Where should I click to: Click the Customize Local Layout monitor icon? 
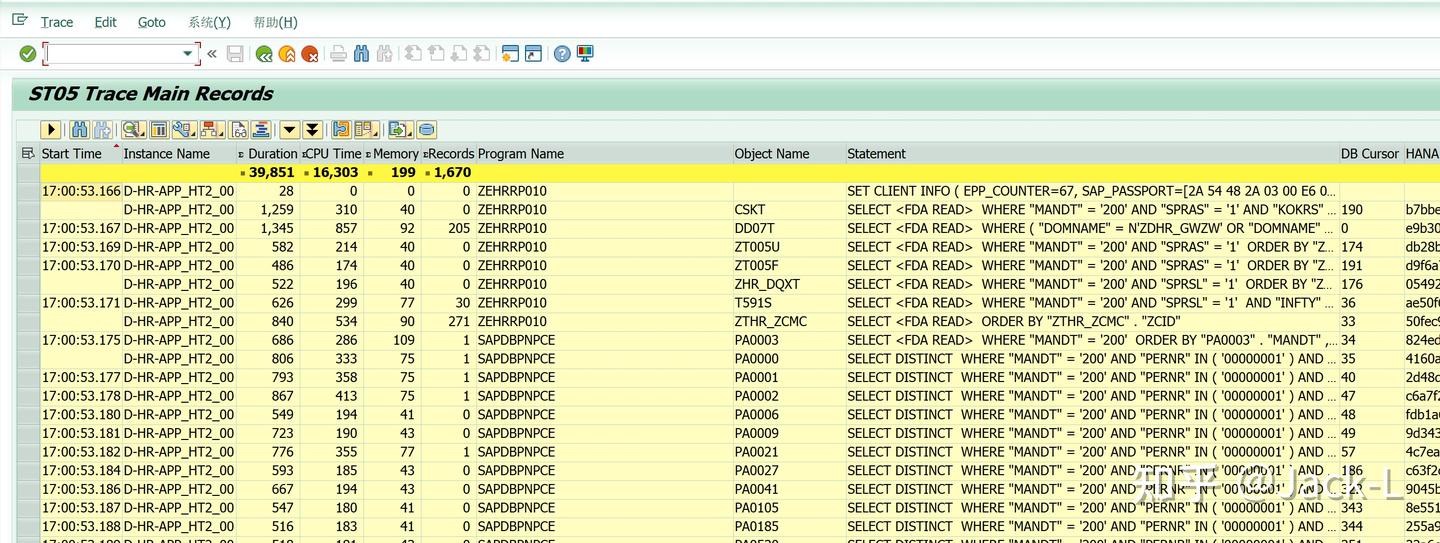pos(585,54)
